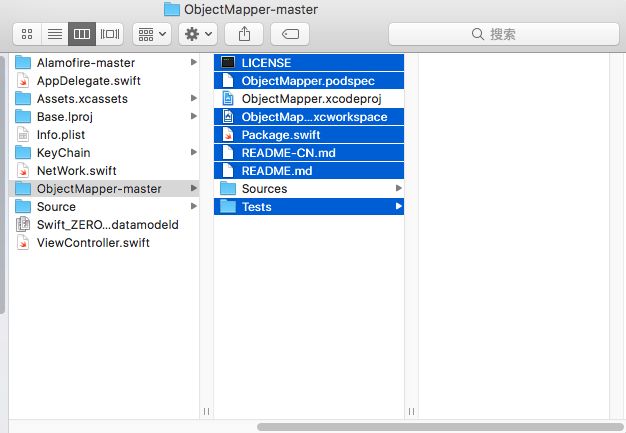Image resolution: width=626 pixels, height=433 pixels.
Task: Expand the Alamofire-master folder arrow
Action: [194, 62]
